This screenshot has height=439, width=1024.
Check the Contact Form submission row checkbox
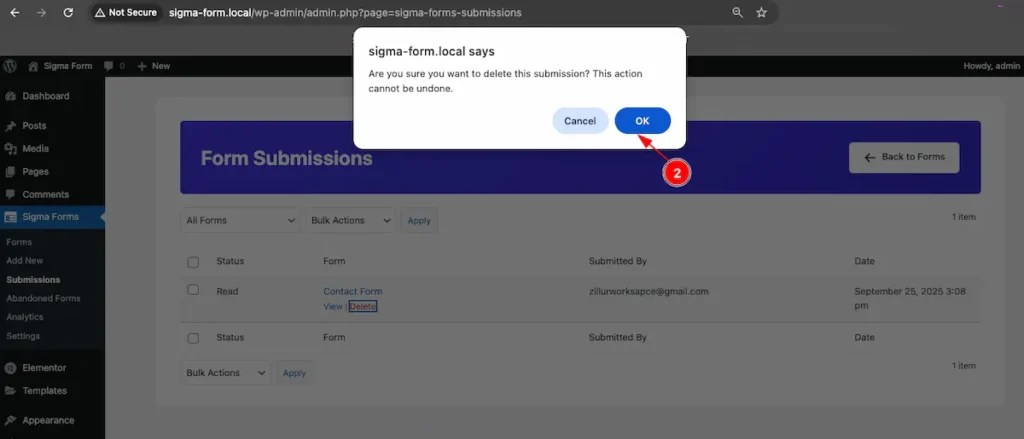(x=193, y=289)
